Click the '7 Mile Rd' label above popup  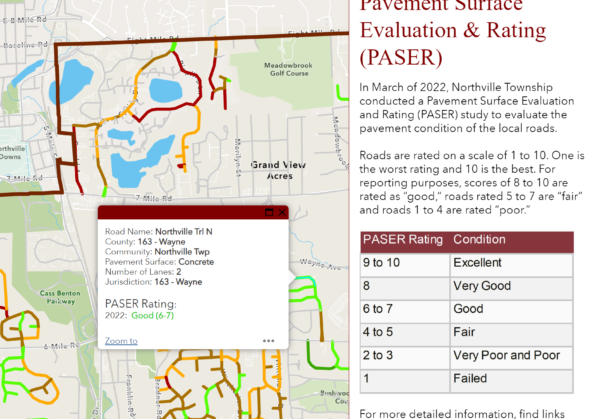(154, 198)
